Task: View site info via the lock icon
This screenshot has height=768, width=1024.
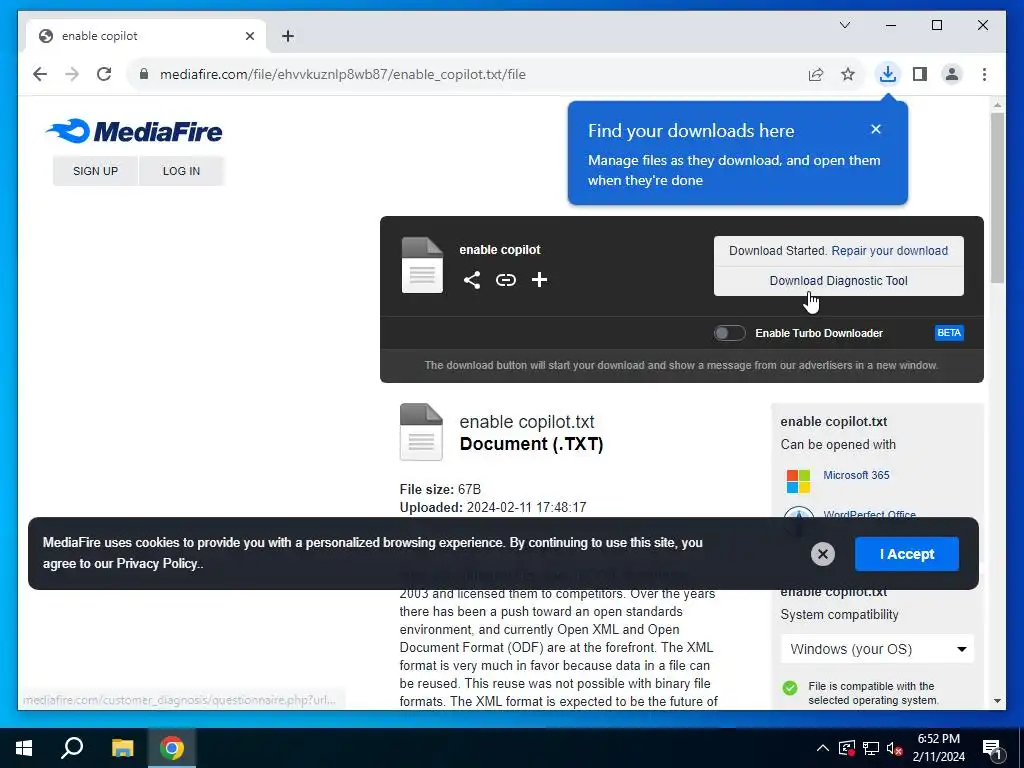Action: pyautogui.click(x=144, y=74)
